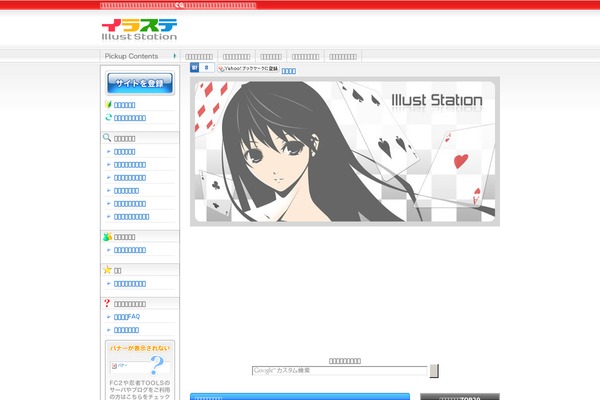Open the blue link beside Yahoo! button
The width and height of the screenshot is (600, 400).
(x=289, y=71)
